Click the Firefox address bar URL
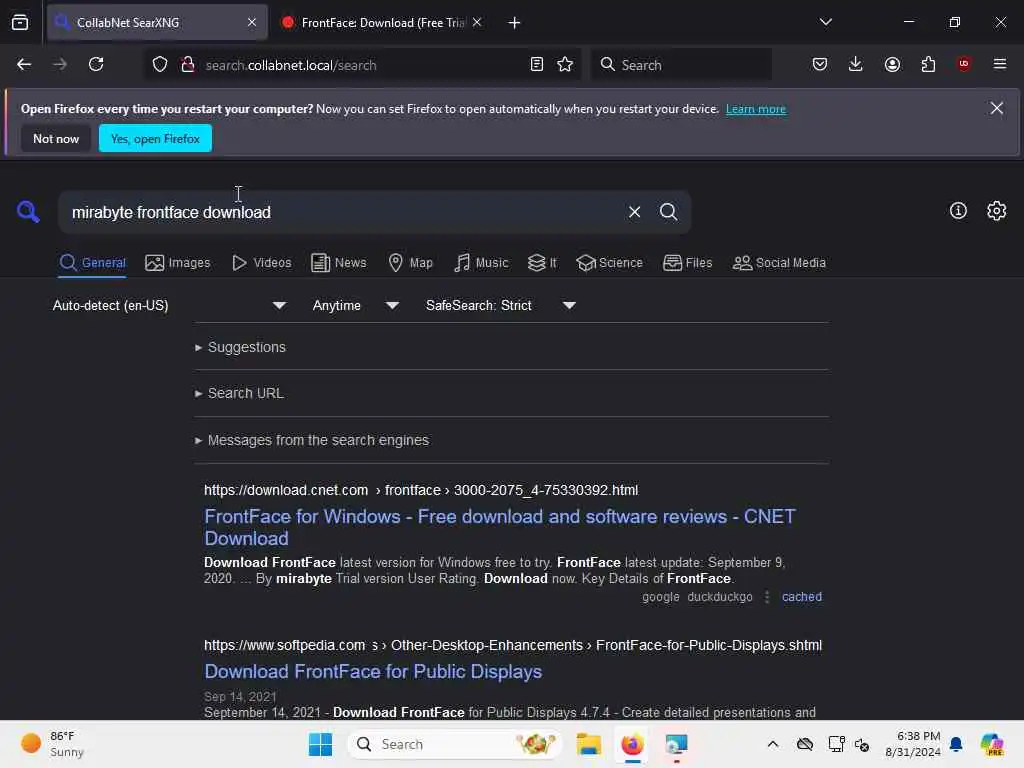The height and width of the screenshot is (768, 1024). point(291,65)
